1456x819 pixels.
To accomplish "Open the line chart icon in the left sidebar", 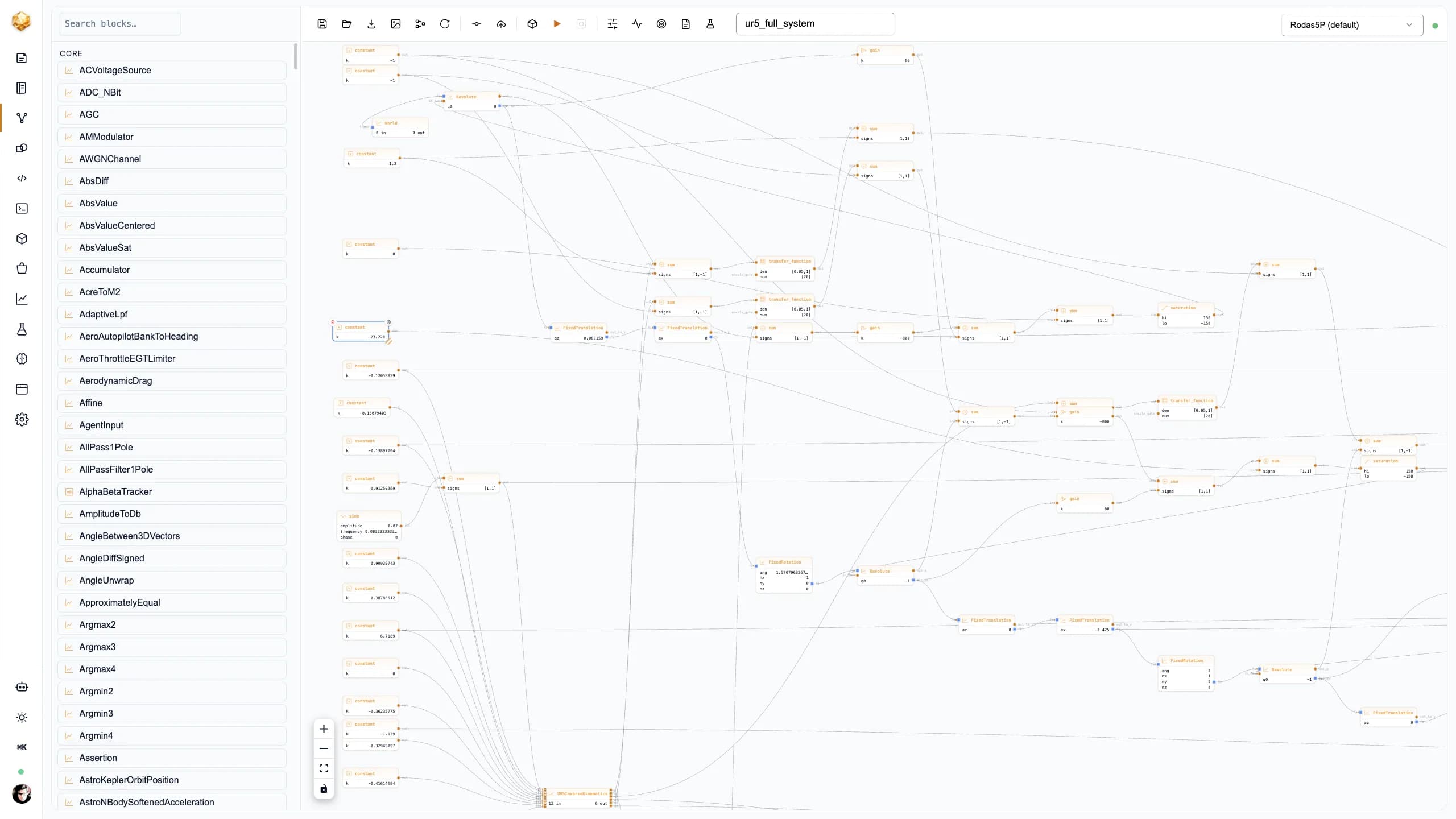I will click(22, 299).
